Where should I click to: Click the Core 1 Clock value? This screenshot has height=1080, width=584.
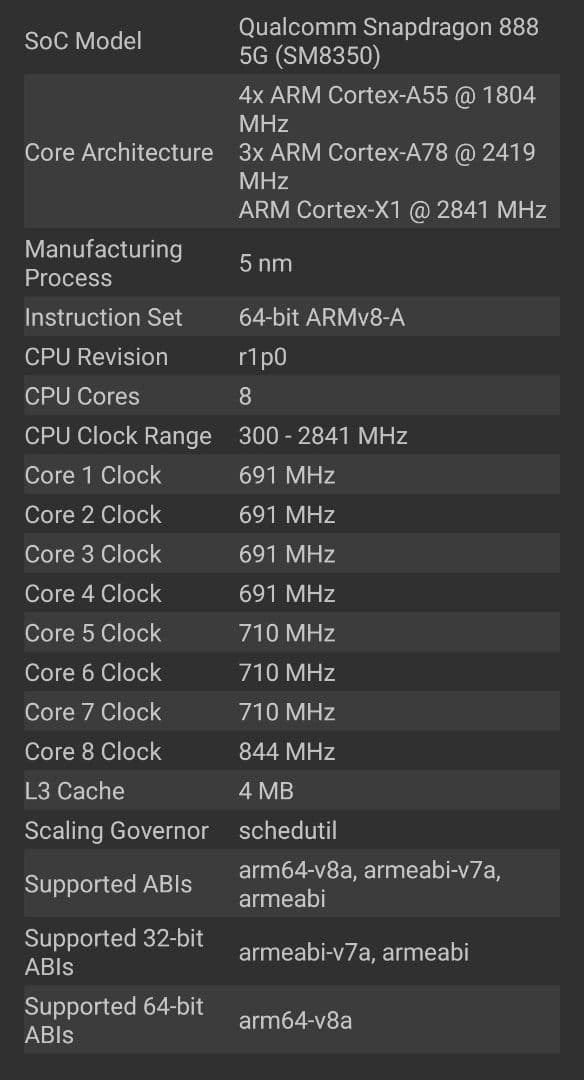(x=275, y=475)
